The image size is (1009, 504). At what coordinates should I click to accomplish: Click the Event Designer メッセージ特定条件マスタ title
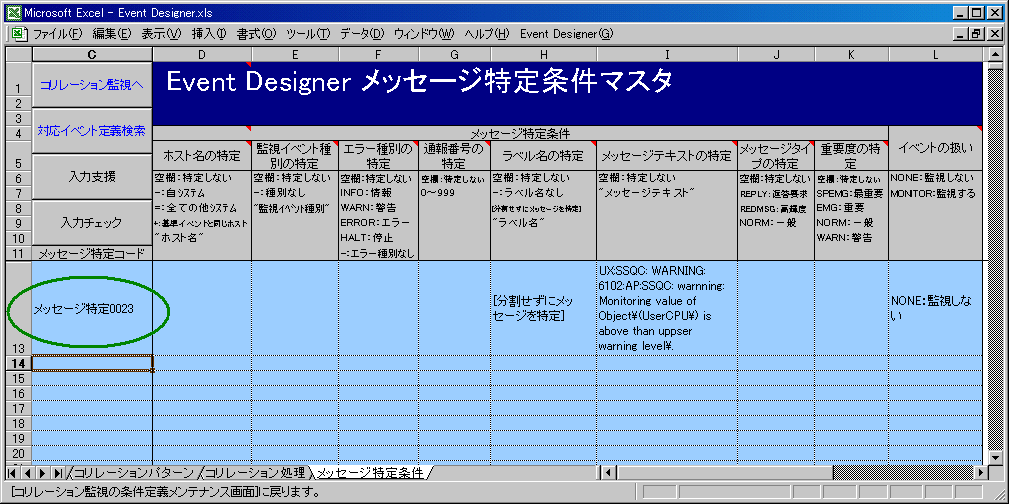[420, 81]
